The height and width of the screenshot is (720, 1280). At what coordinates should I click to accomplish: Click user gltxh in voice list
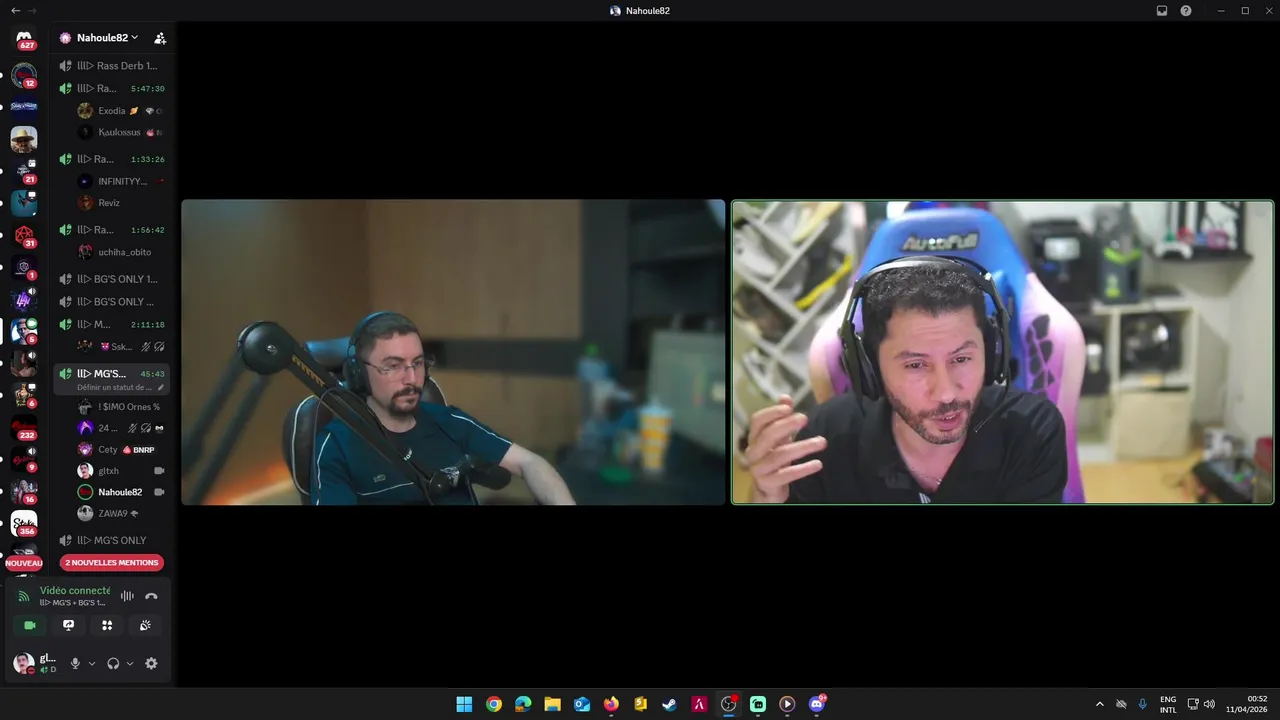120,471
